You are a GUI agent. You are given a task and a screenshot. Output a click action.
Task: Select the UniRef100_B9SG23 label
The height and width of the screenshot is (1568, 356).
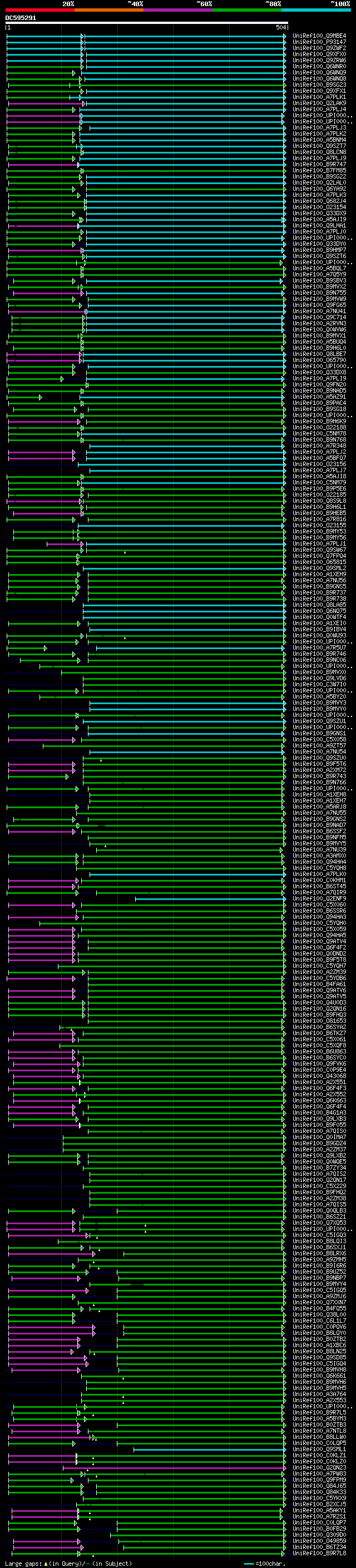[319, 85]
